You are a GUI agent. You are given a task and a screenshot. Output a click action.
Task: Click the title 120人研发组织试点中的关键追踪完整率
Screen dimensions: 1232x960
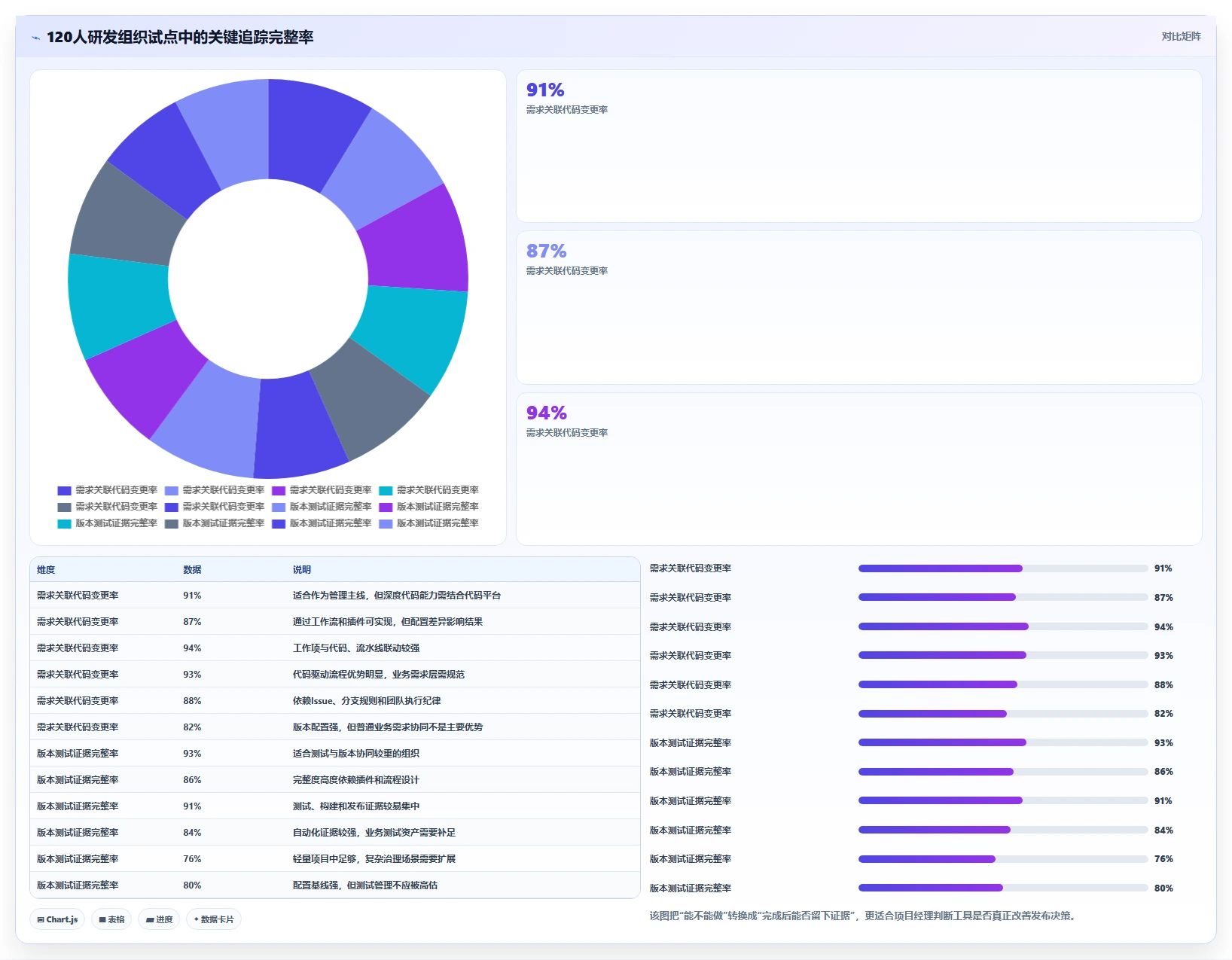(180, 37)
